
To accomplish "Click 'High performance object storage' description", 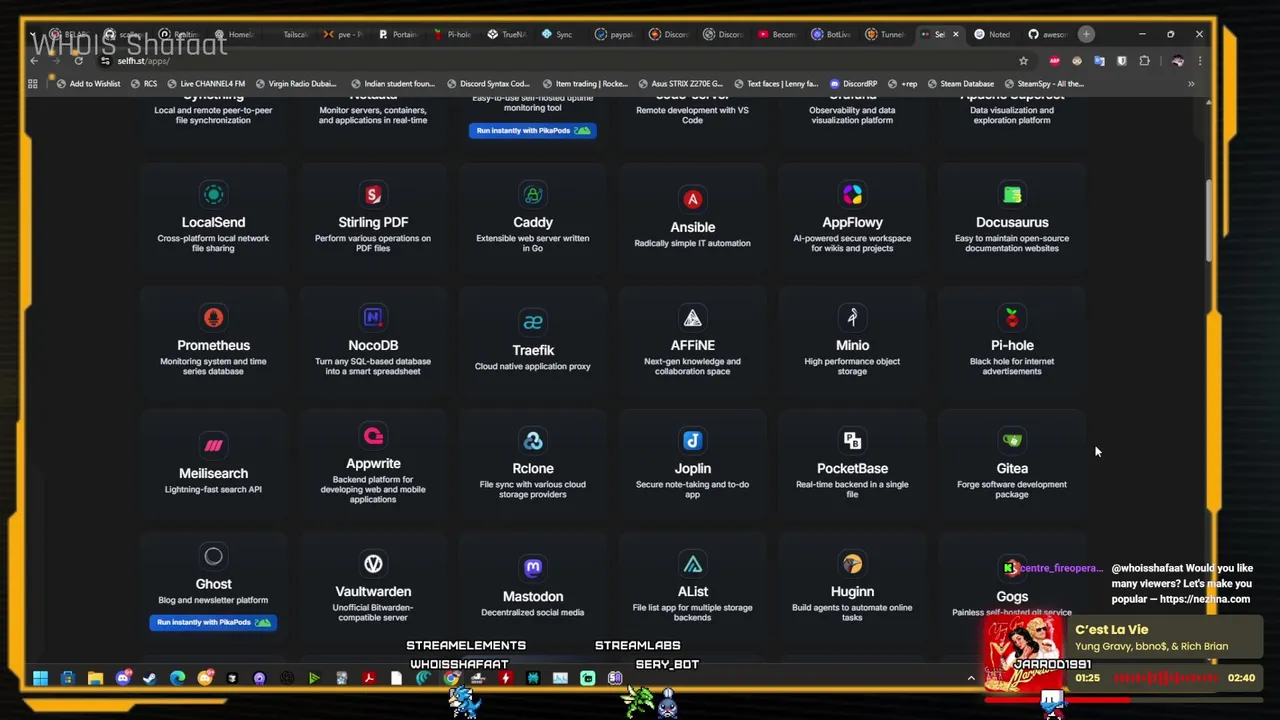I will pyautogui.click(x=852, y=366).
